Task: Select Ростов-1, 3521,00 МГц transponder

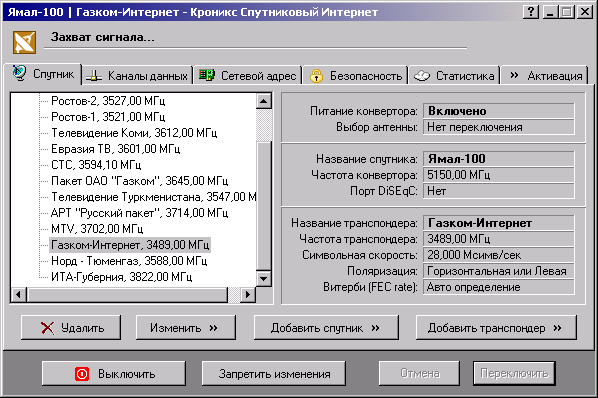Action: coord(108,117)
